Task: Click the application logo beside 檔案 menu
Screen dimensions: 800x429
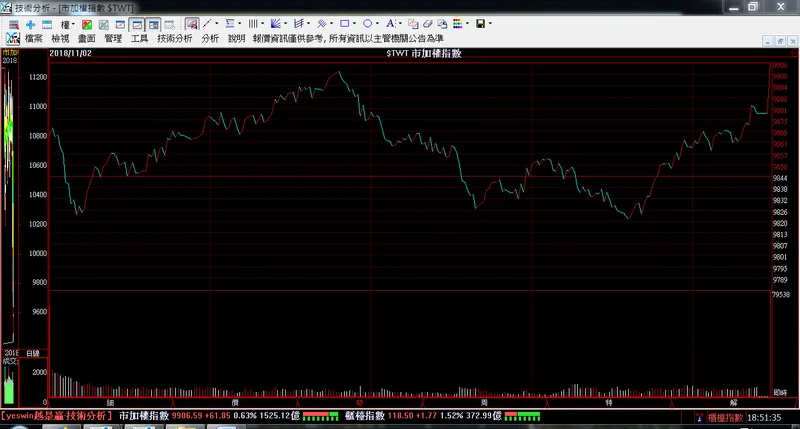Action: [x=12, y=38]
